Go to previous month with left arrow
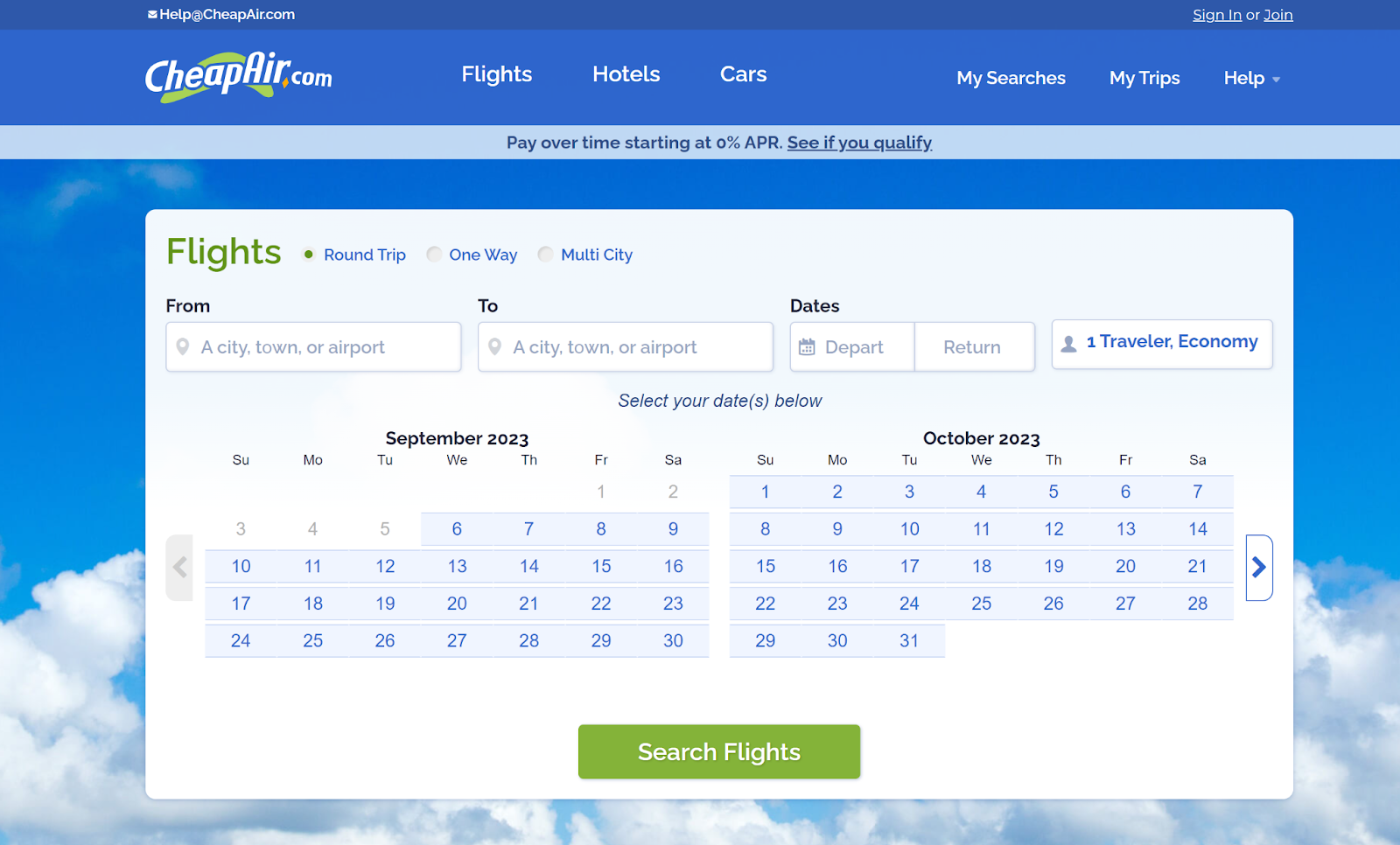 point(179,567)
